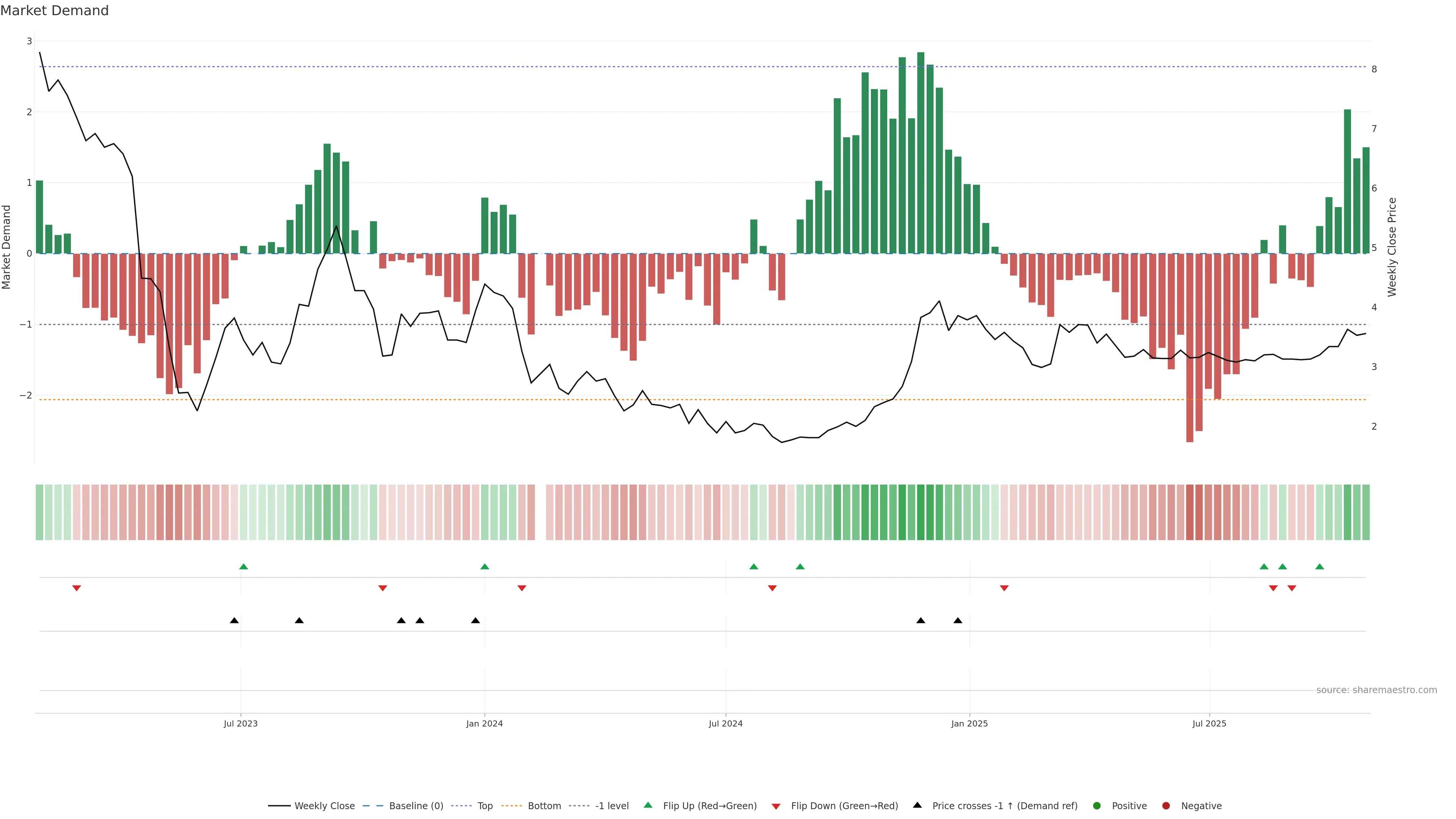1456x819 pixels.
Task: Click the red Negative legend dot
Action: [1166, 805]
